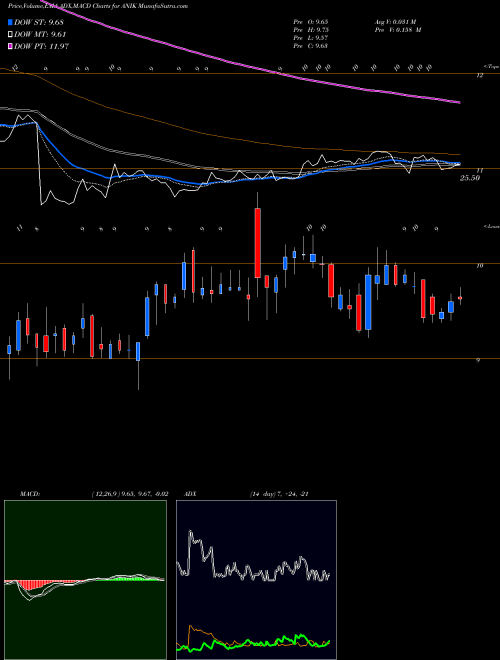
Task: Click the 'Pre V: 0.158 M' value
Action: (397, 30)
